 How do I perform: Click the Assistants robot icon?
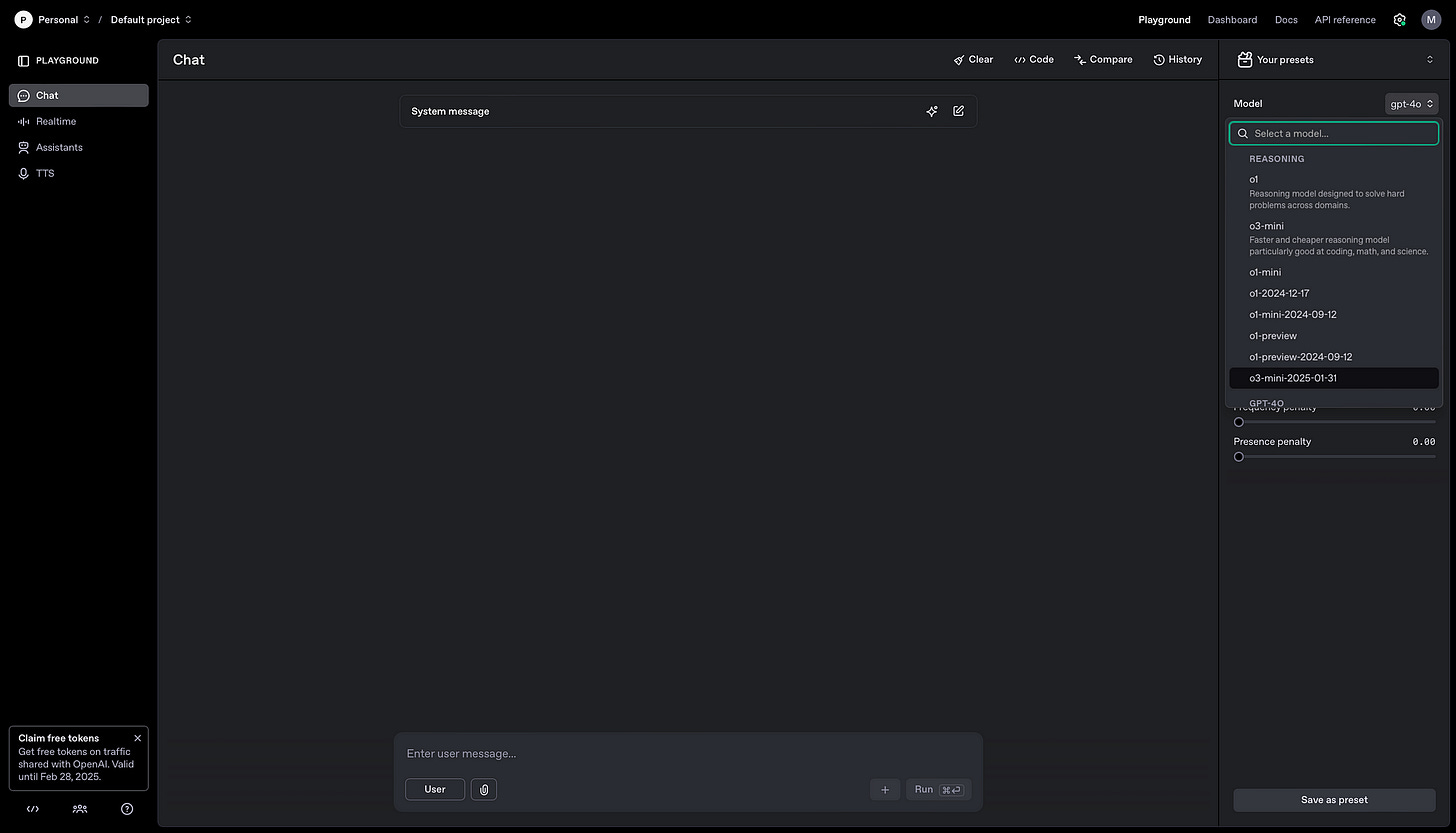tap(24, 148)
